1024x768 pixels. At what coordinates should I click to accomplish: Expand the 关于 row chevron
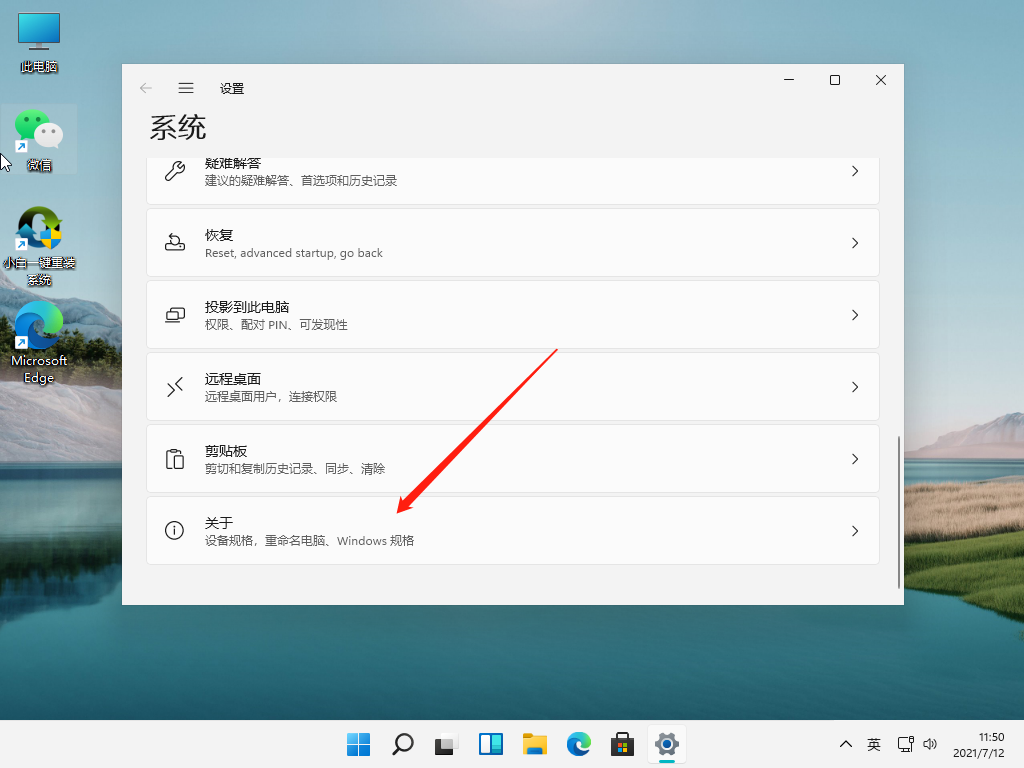click(x=855, y=531)
